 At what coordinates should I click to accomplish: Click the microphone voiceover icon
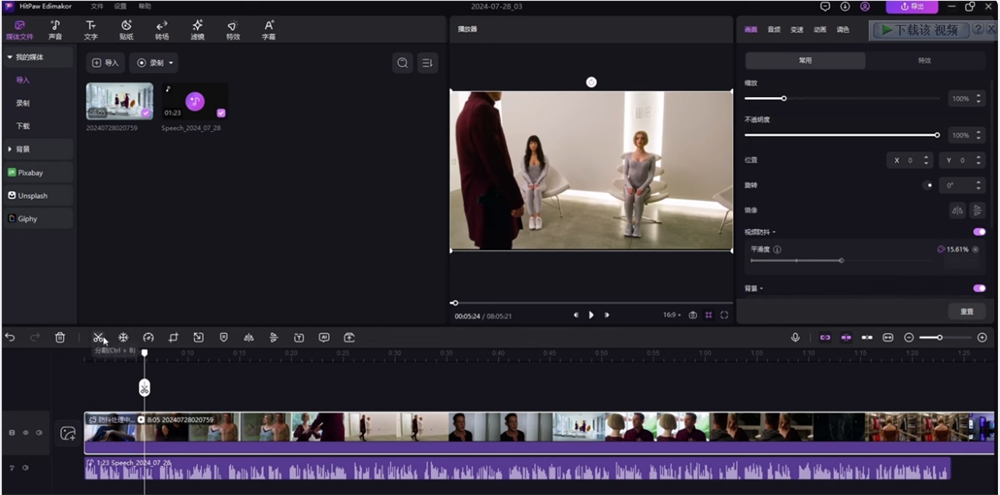click(795, 338)
